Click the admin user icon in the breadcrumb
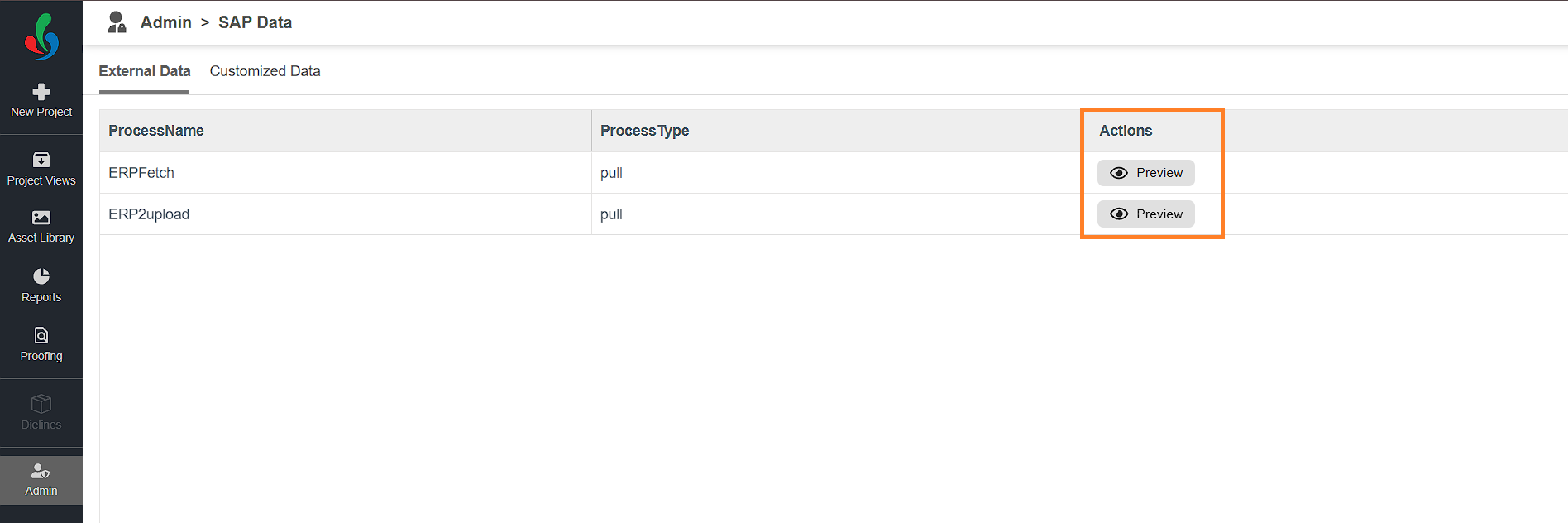Screen dimensions: 1568x523 tap(117, 22)
